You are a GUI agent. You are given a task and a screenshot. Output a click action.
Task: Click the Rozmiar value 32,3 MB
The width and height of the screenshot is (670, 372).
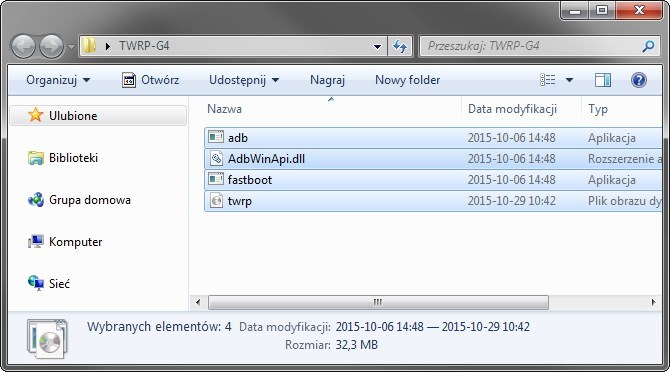point(356,345)
